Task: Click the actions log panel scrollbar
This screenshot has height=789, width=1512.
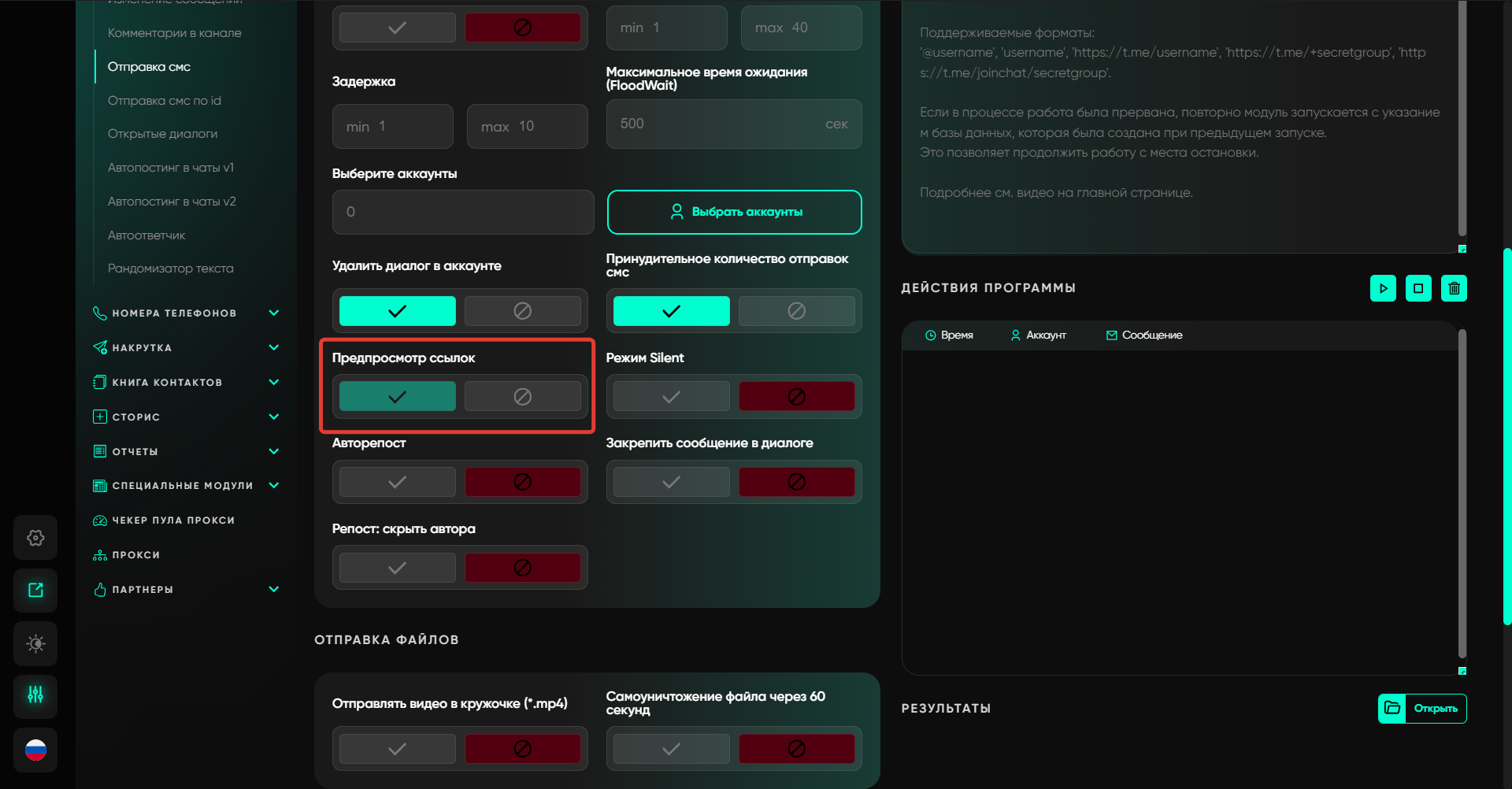Action: click(1462, 496)
